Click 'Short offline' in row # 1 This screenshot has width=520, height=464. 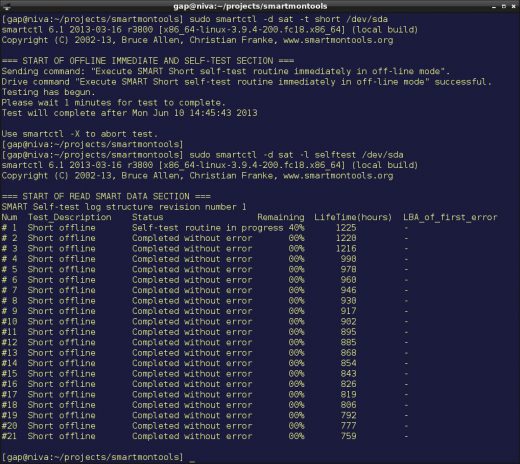[x=62, y=228]
